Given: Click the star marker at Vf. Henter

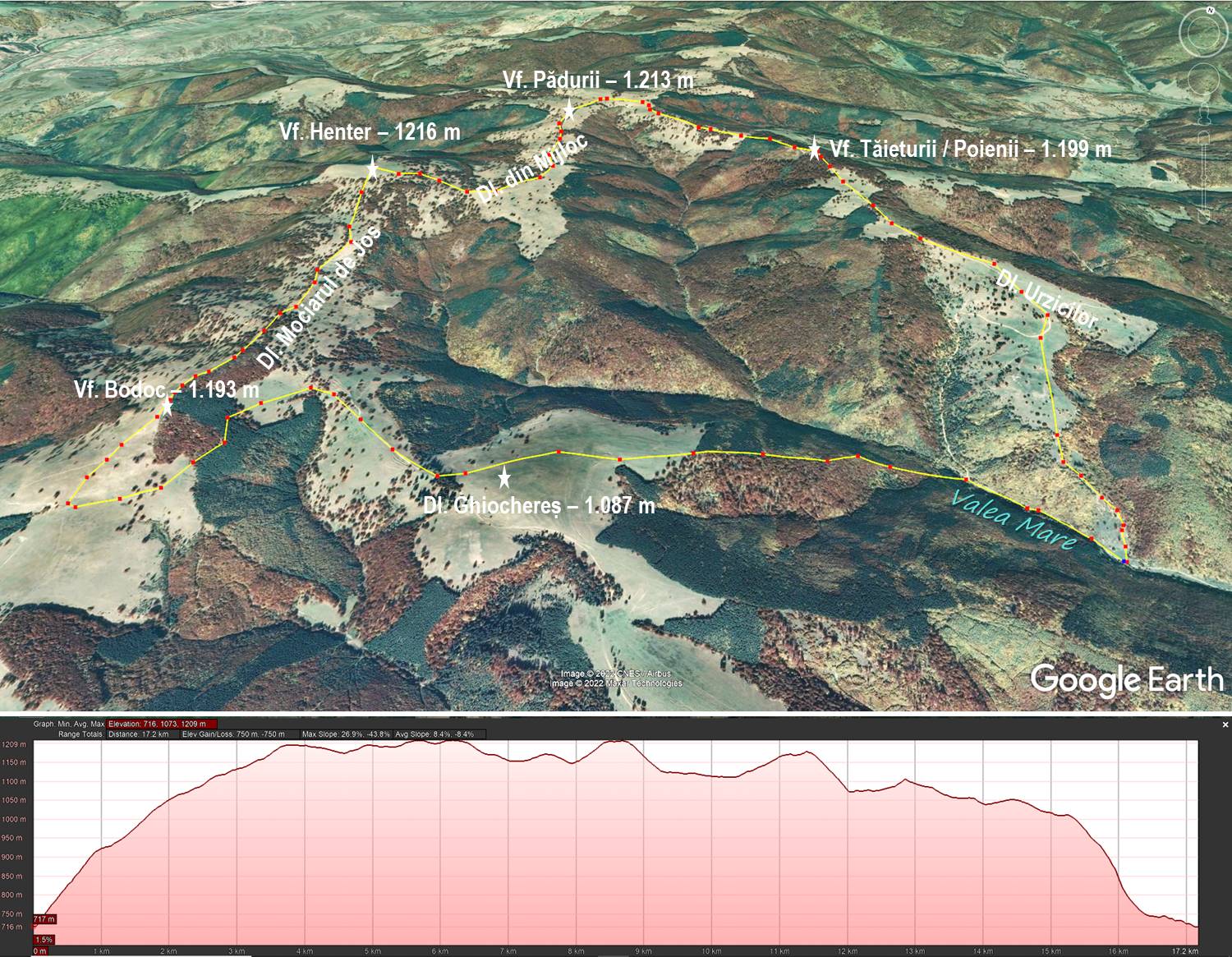Looking at the screenshot, I should 372,168.
